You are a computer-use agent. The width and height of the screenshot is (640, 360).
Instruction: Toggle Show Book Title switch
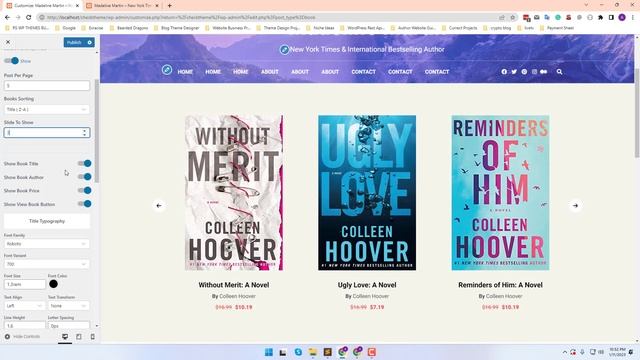85,163
